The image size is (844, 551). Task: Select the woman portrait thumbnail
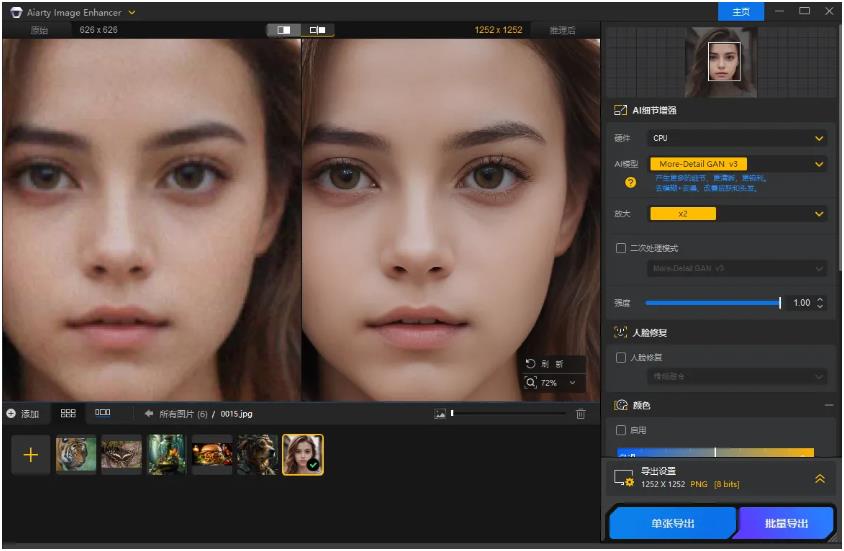[303, 455]
